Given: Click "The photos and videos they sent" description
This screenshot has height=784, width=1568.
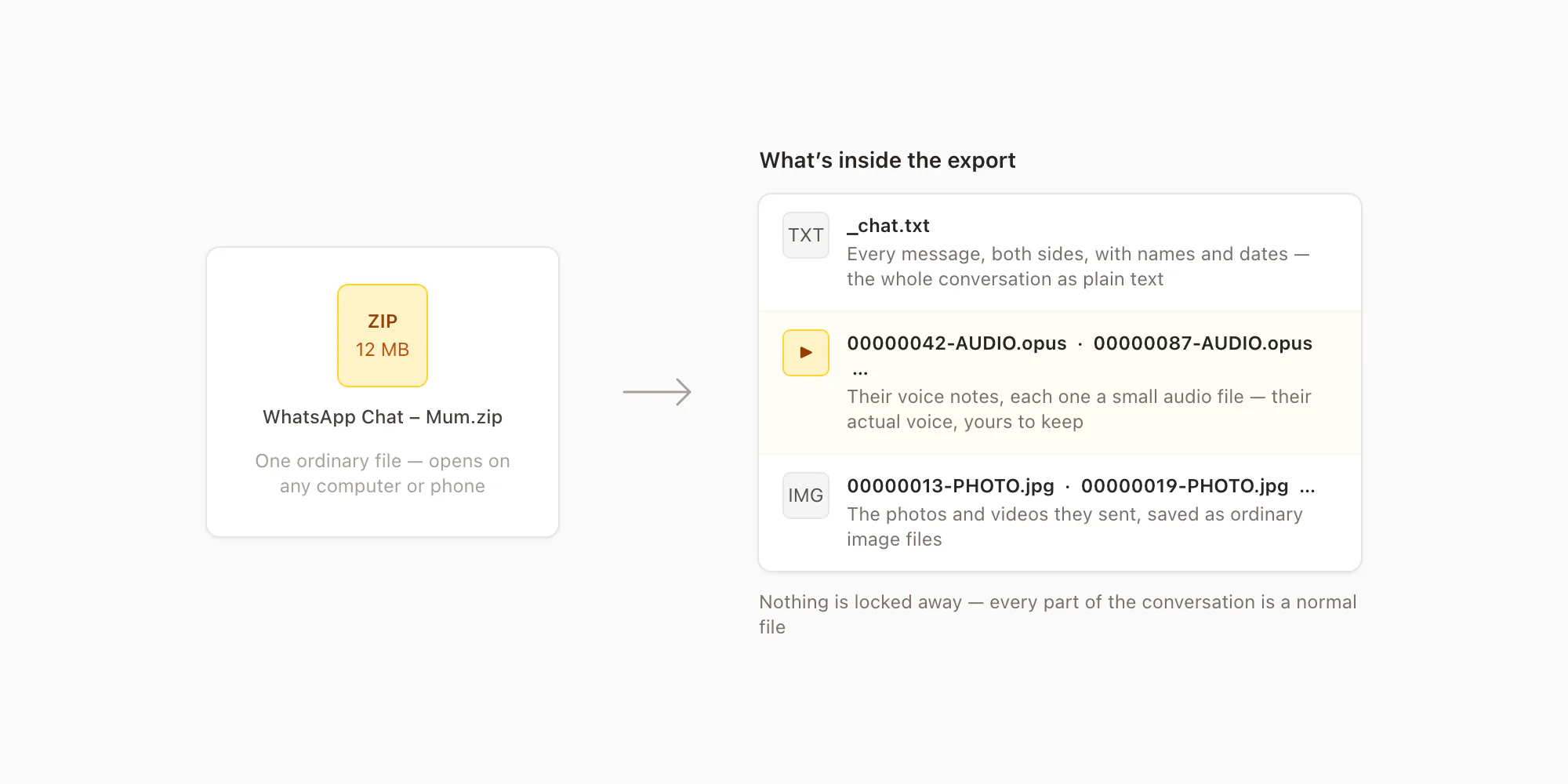Looking at the screenshot, I should pyautogui.click(x=1075, y=527).
